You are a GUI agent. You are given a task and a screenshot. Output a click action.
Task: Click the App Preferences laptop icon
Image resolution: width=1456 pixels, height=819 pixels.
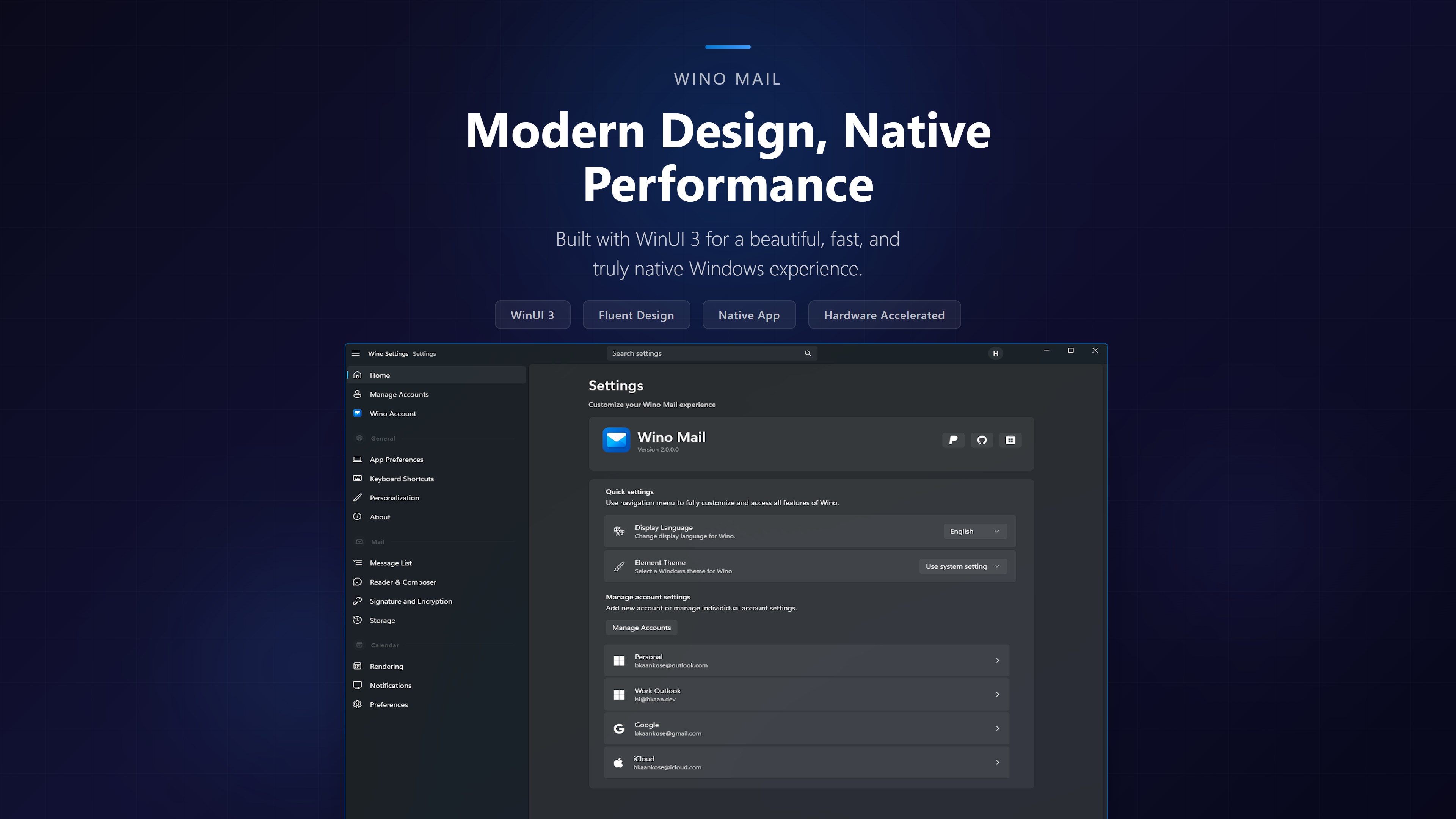point(357,459)
